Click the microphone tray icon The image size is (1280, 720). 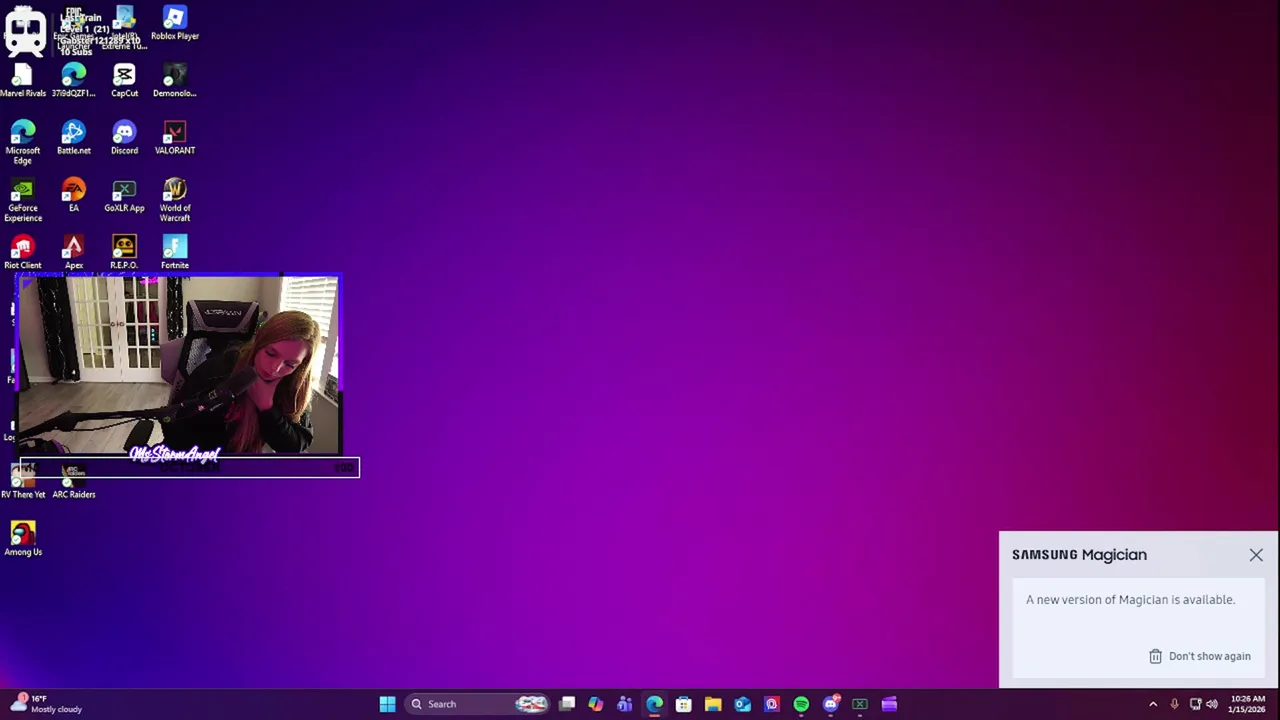coord(1174,704)
